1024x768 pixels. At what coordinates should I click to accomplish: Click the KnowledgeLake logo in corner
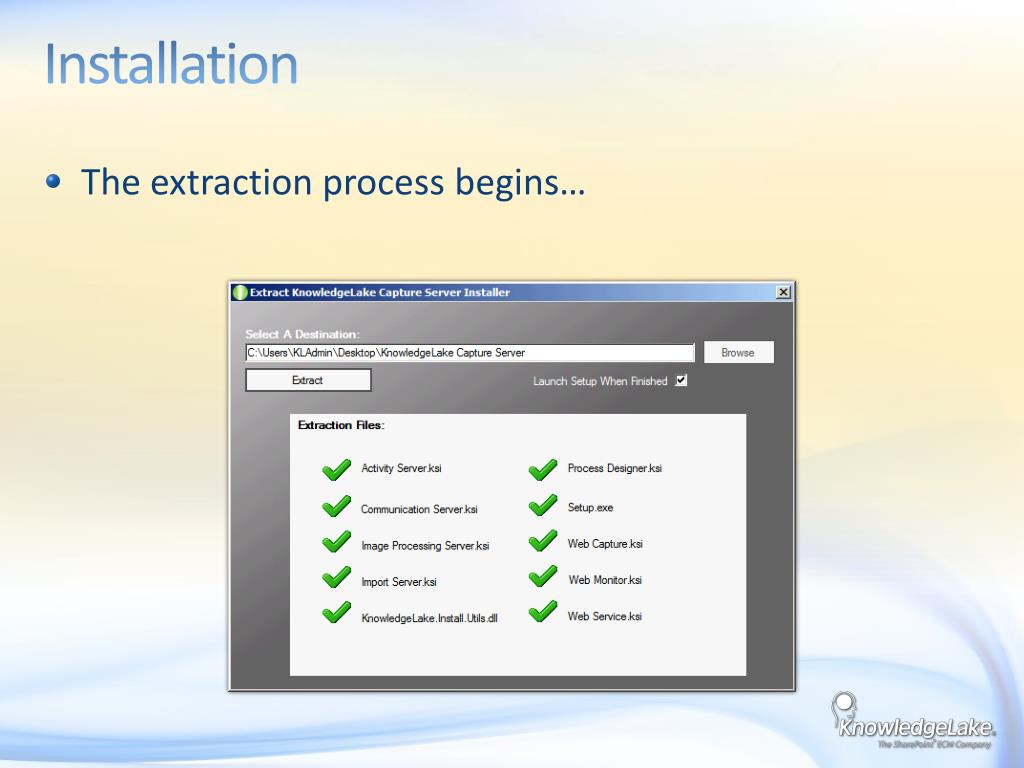tap(914, 721)
